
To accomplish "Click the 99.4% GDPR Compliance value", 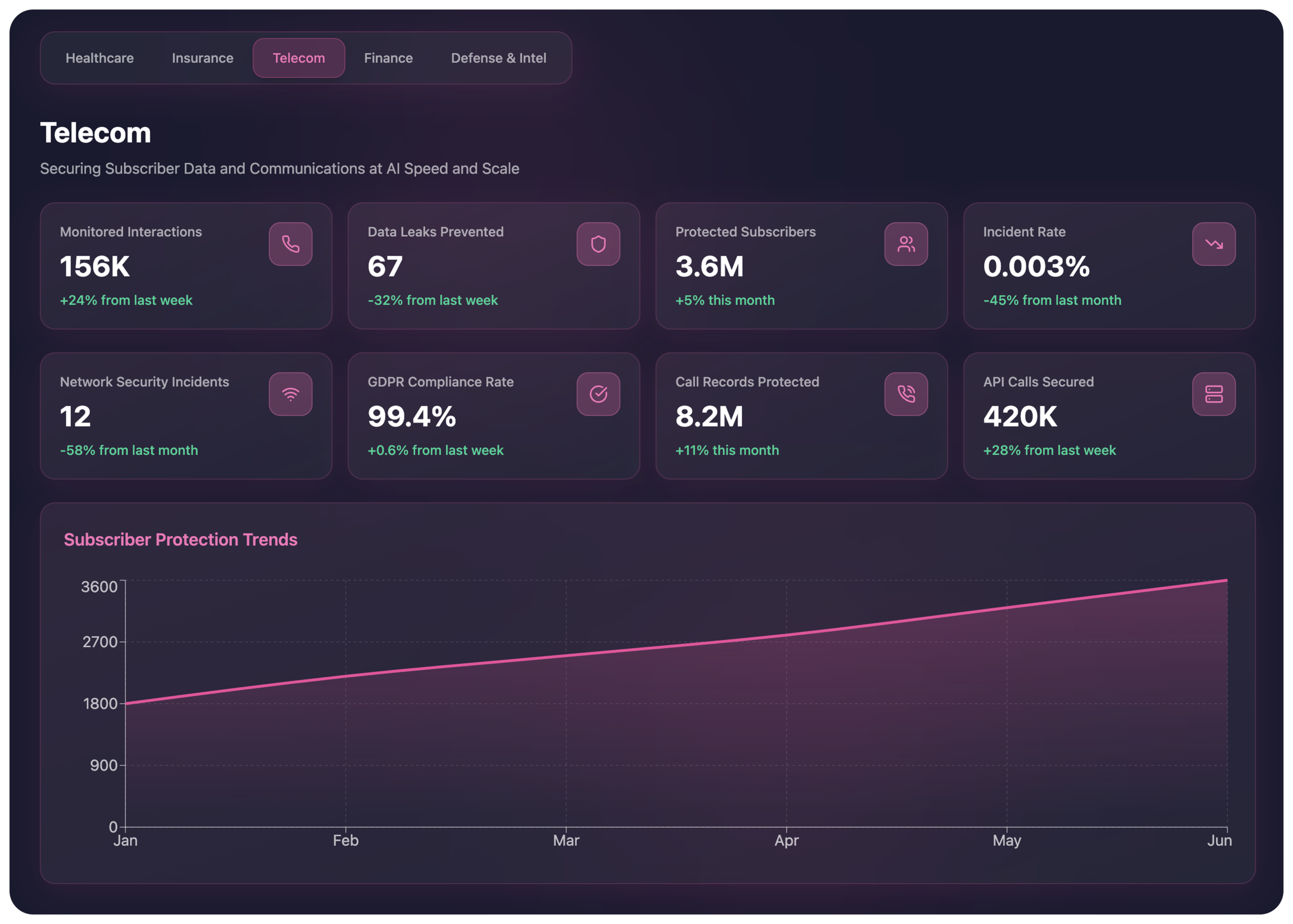I will [412, 417].
